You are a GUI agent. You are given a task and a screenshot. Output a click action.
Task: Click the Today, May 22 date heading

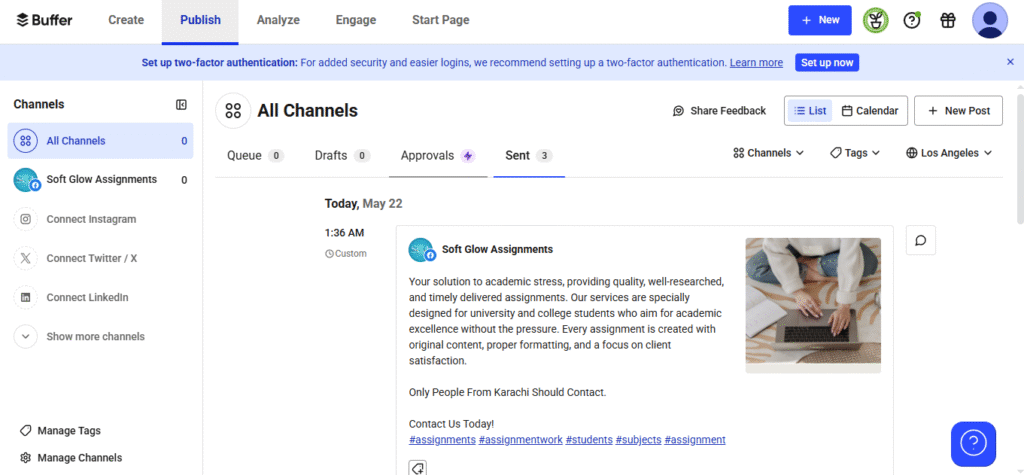point(363,204)
